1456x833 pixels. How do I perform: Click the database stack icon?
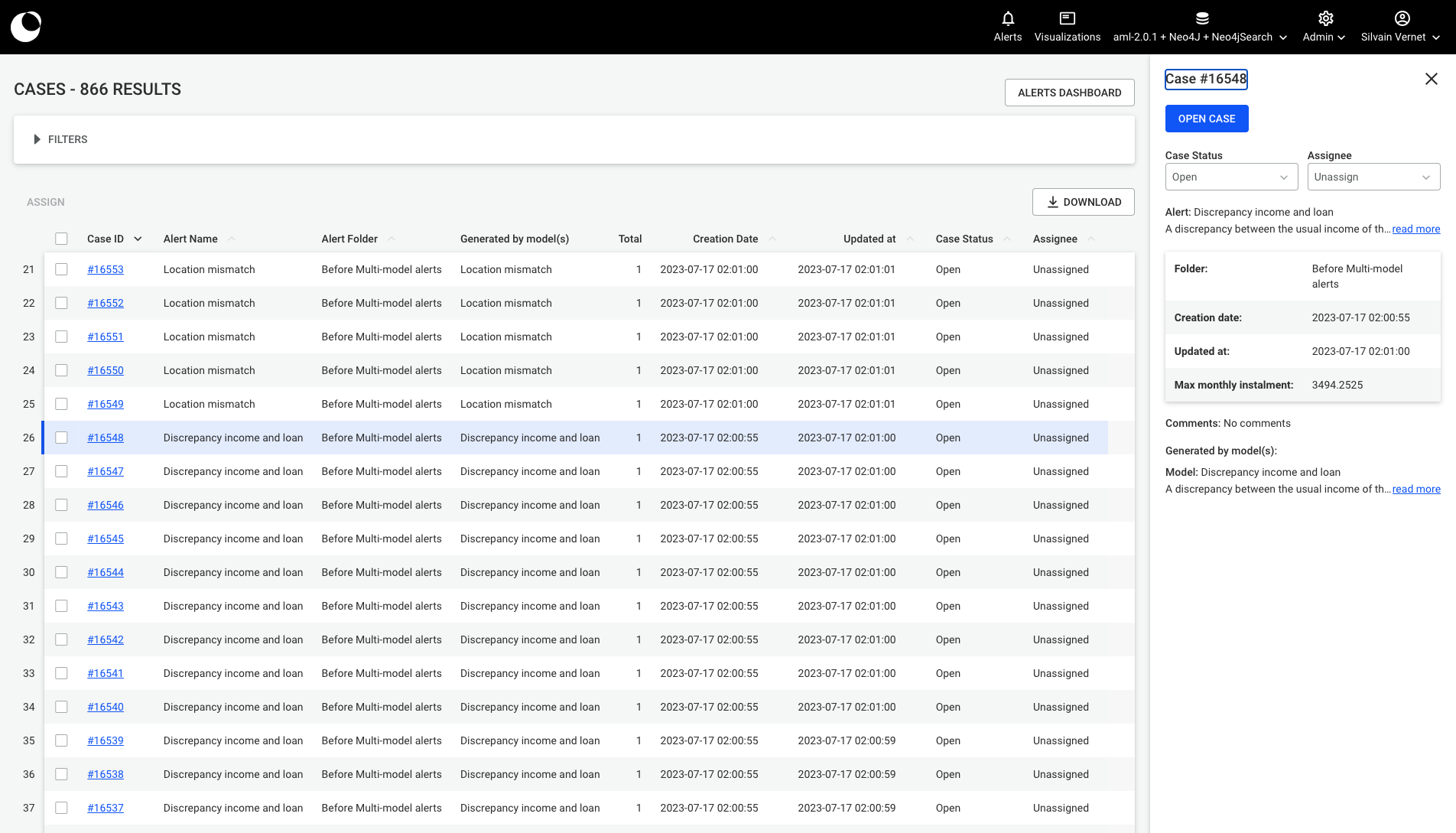(x=1202, y=18)
